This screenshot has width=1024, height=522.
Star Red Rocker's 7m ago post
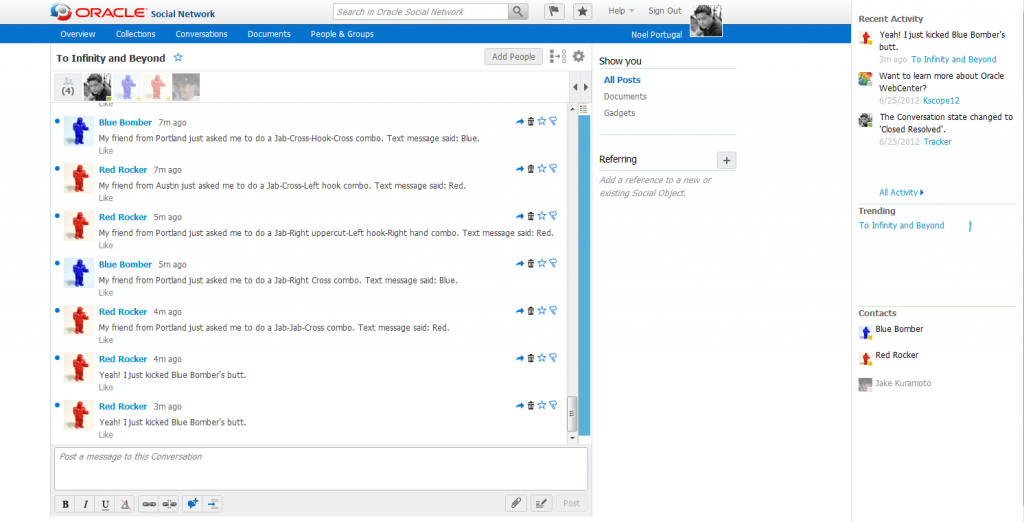coord(541,169)
